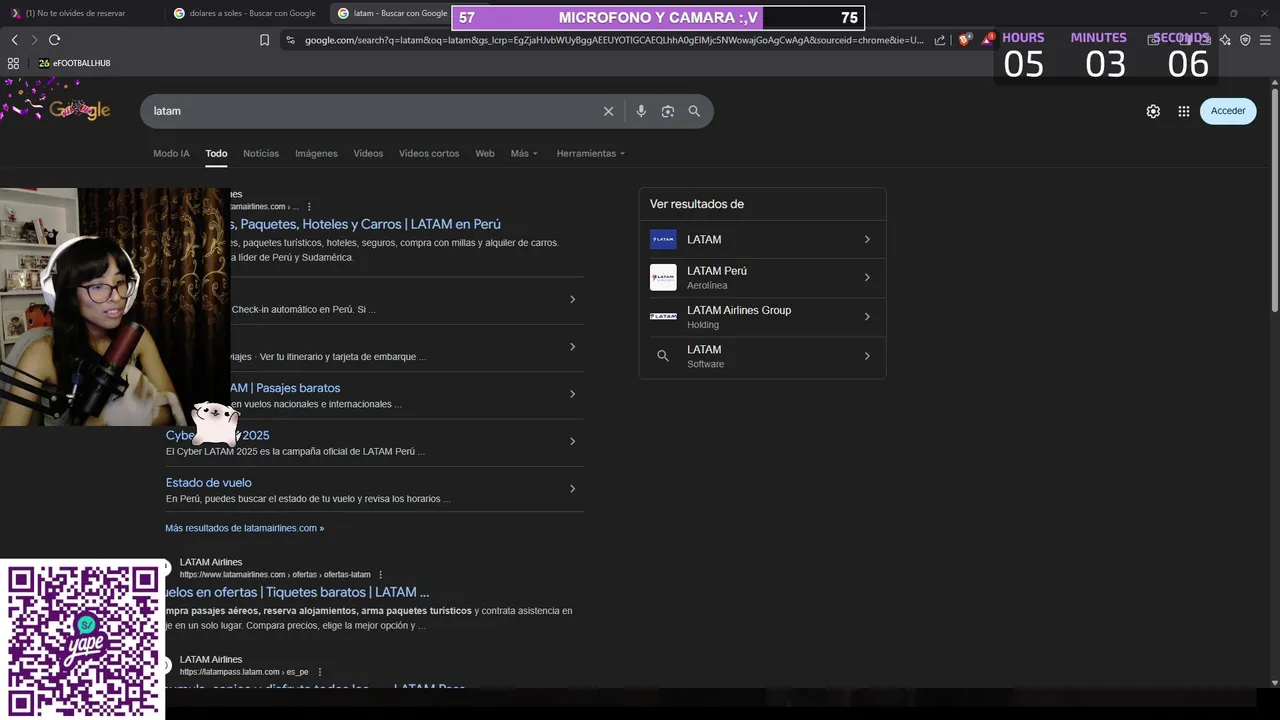Open options dots next to latampass.latam.com result
Image resolution: width=1280 pixels, height=720 pixels.
pos(319,672)
